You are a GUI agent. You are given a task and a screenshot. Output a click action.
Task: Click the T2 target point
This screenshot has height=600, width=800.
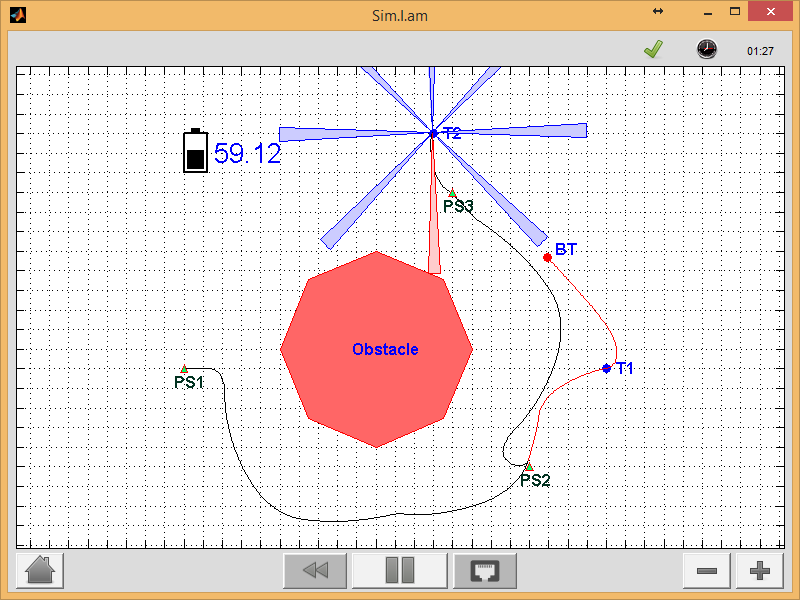point(433,134)
